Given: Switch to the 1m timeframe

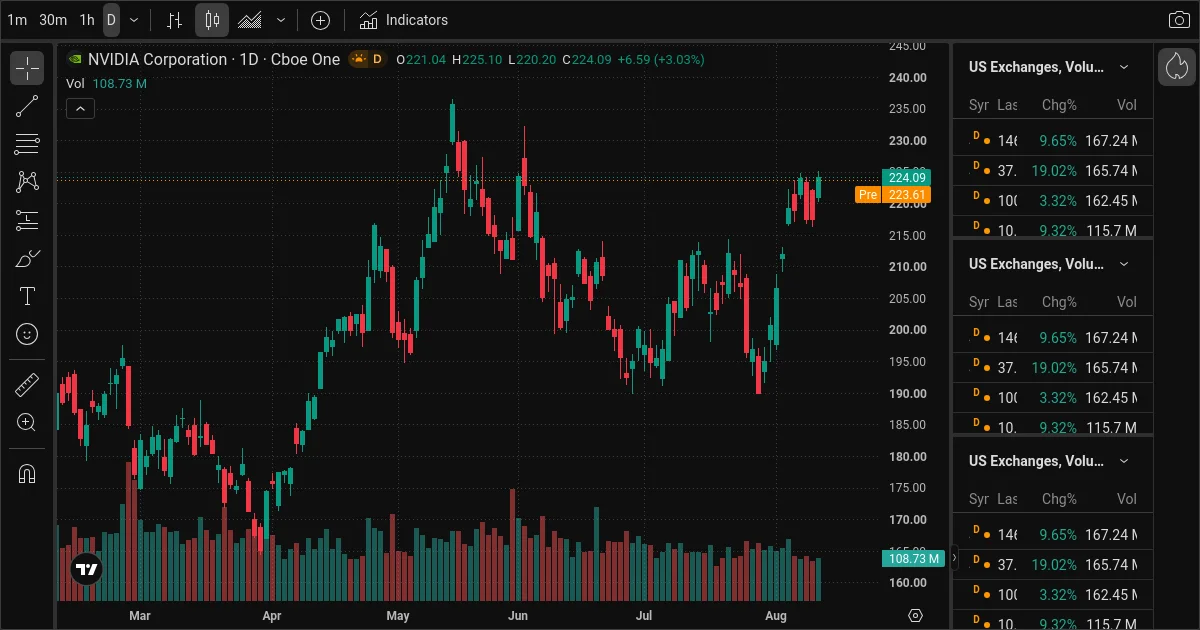Looking at the screenshot, I should click(x=17, y=20).
